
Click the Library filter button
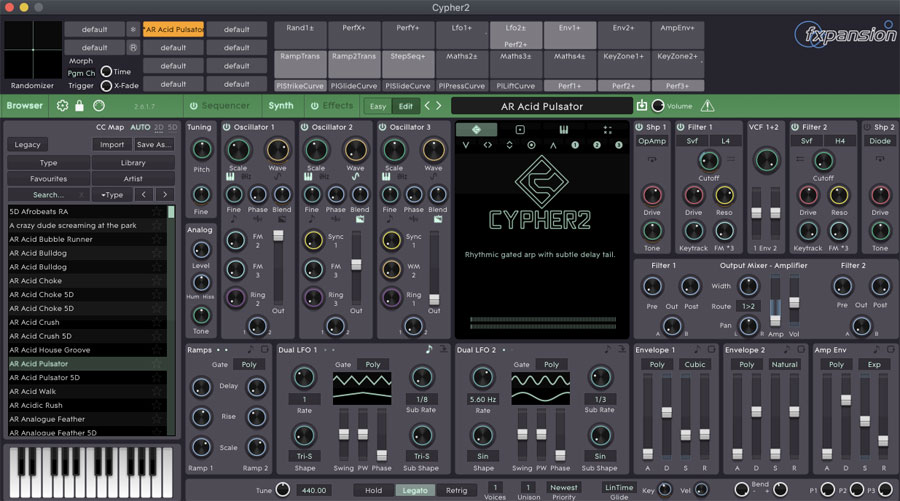click(133, 162)
